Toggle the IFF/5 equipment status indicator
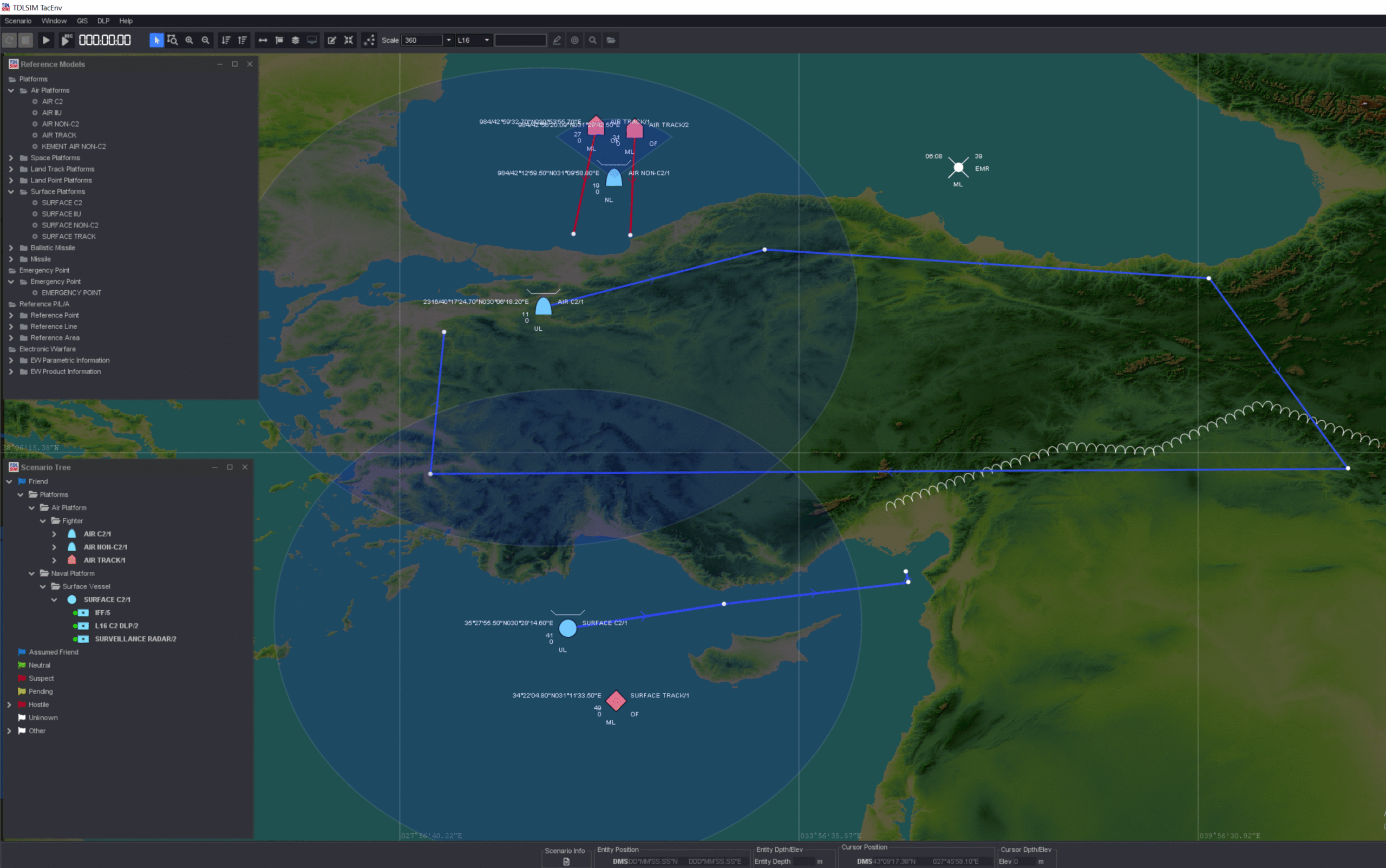The height and width of the screenshot is (868, 1386). click(x=75, y=613)
